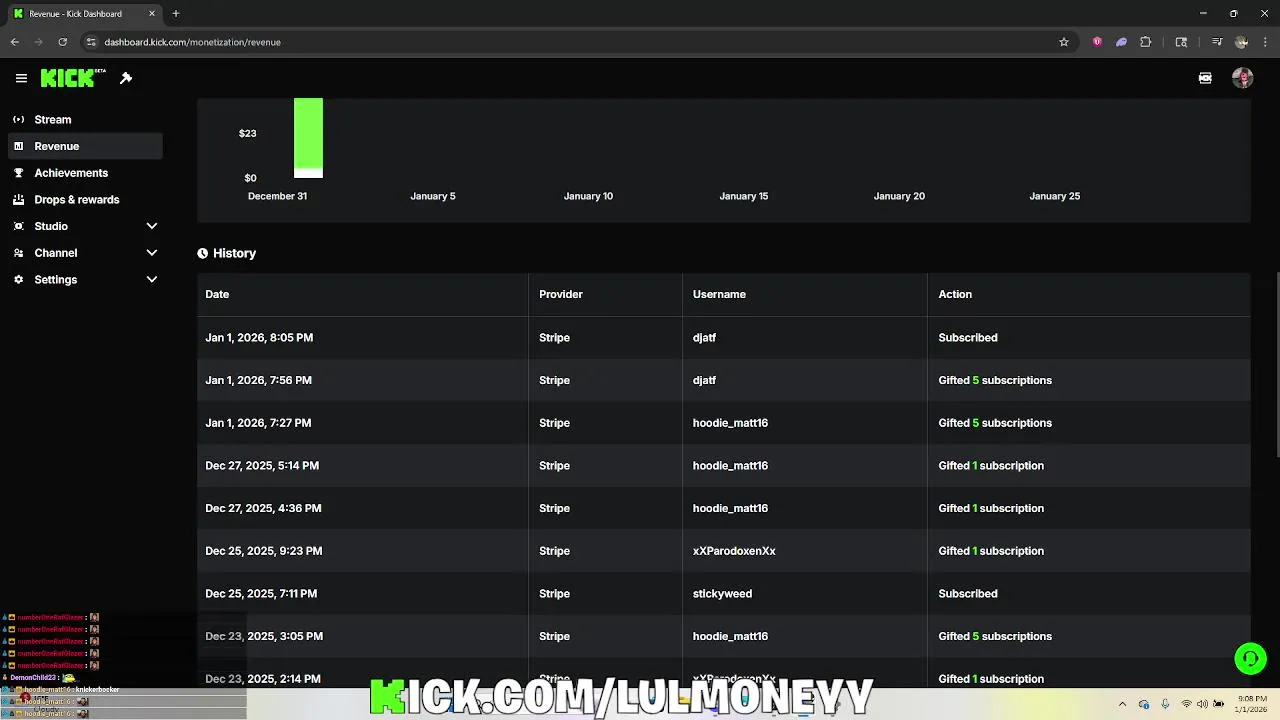Screen dimensions: 1280x720
Task: Expand the Studio menu chevron
Action: point(152,226)
